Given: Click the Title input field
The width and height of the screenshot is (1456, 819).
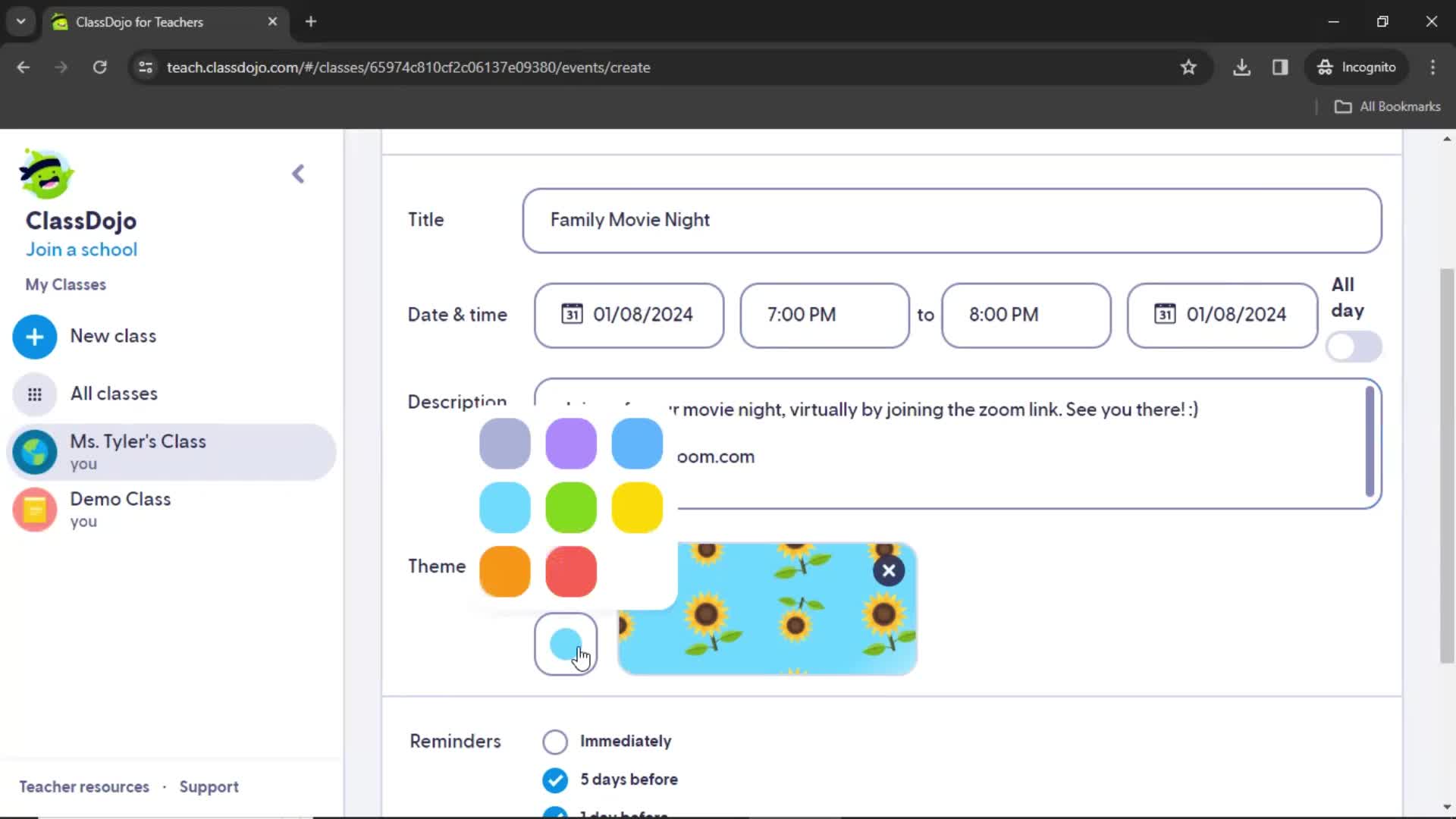Looking at the screenshot, I should pyautogui.click(x=952, y=221).
